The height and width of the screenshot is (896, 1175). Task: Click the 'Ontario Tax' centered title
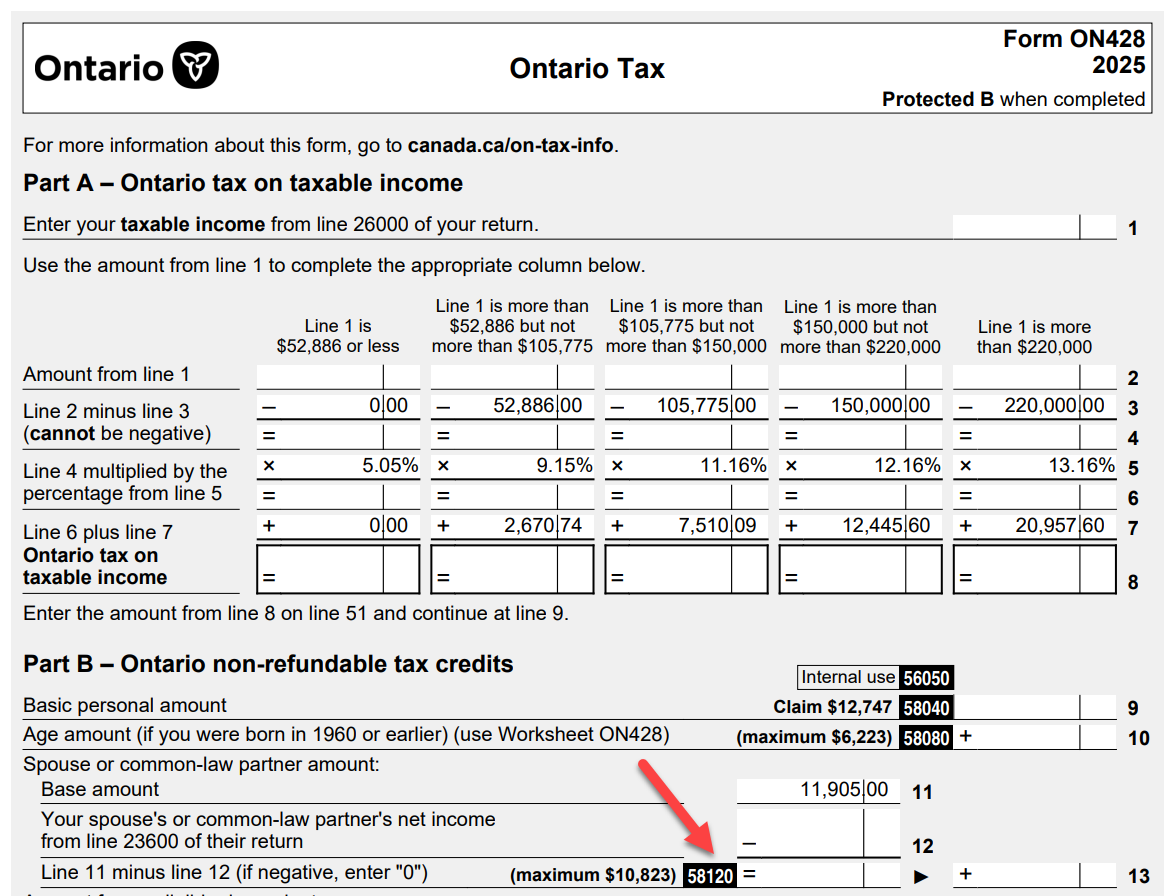coord(587,69)
